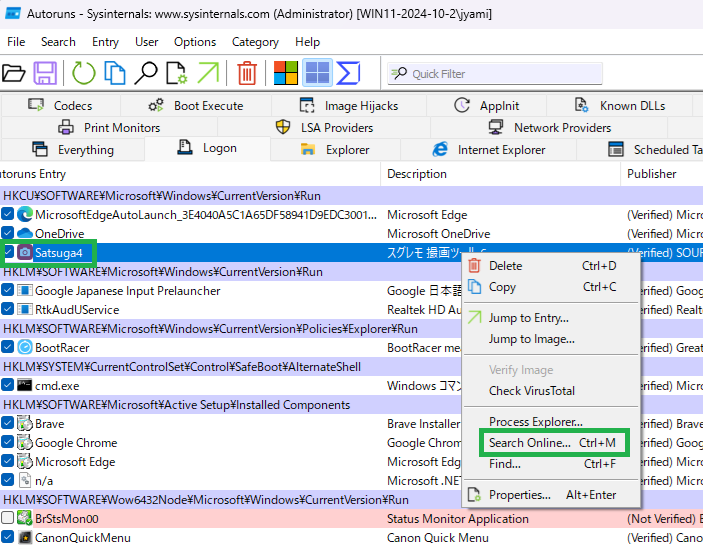Click the Autoruns title bar app icon
Image resolution: width=703 pixels, height=549 pixels.
13,13
